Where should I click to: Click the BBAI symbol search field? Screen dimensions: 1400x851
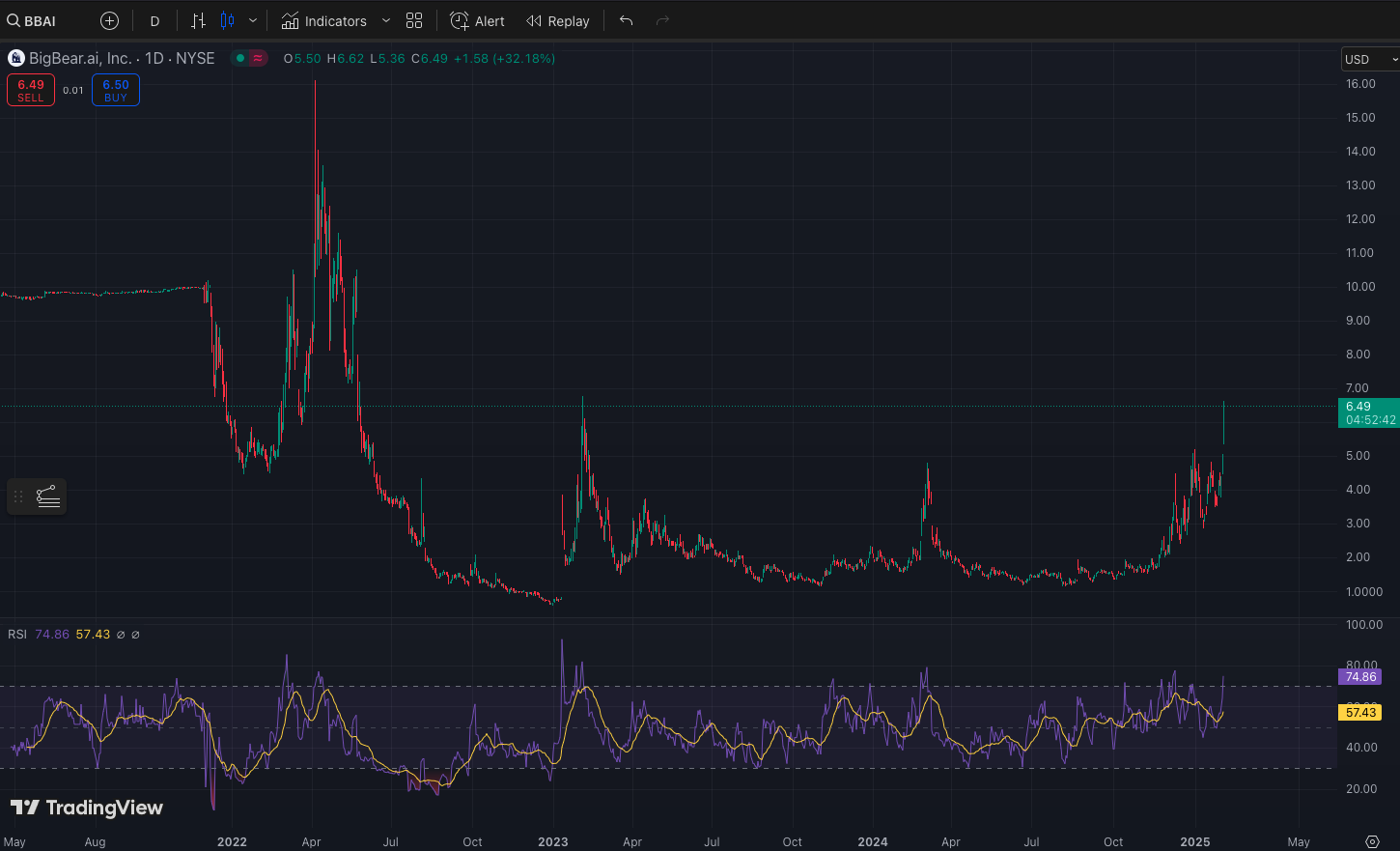[39, 20]
